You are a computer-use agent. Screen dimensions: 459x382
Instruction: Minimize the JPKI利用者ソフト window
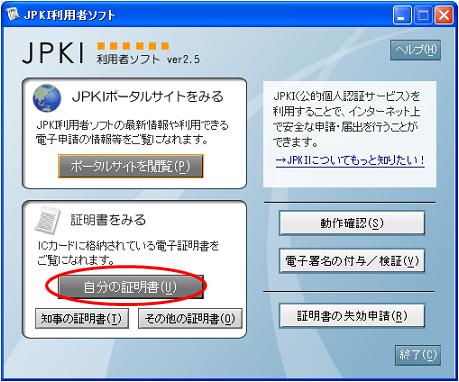point(402,15)
